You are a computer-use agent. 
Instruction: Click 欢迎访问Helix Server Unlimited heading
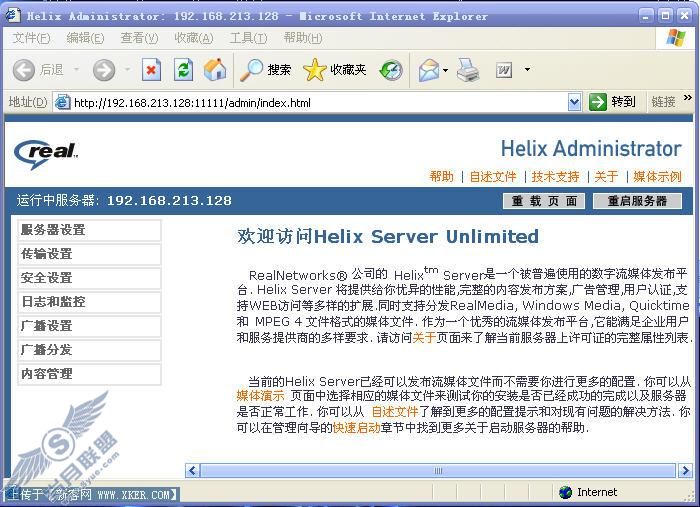(x=388, y=236)
